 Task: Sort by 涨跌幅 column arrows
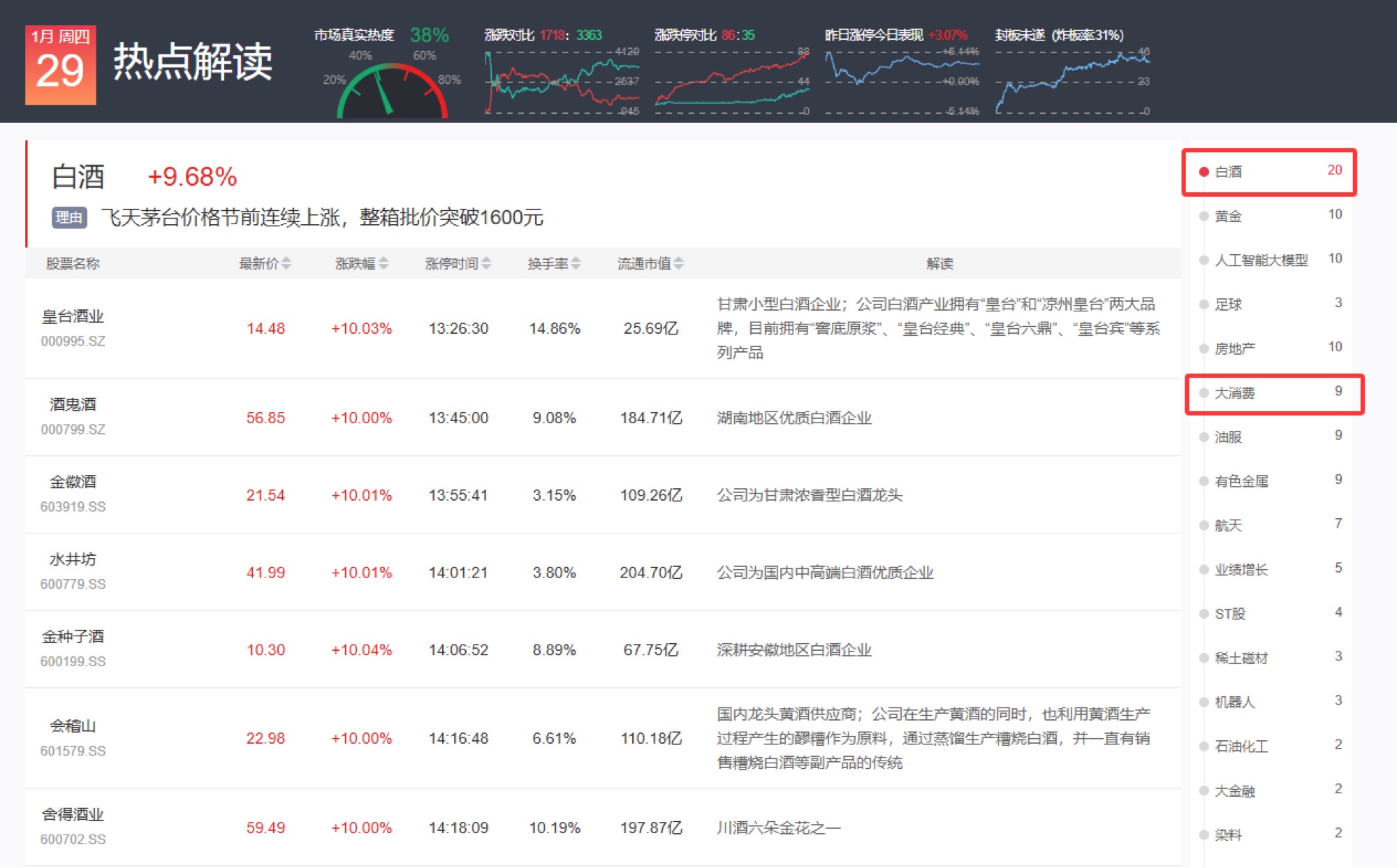(383, 263)
